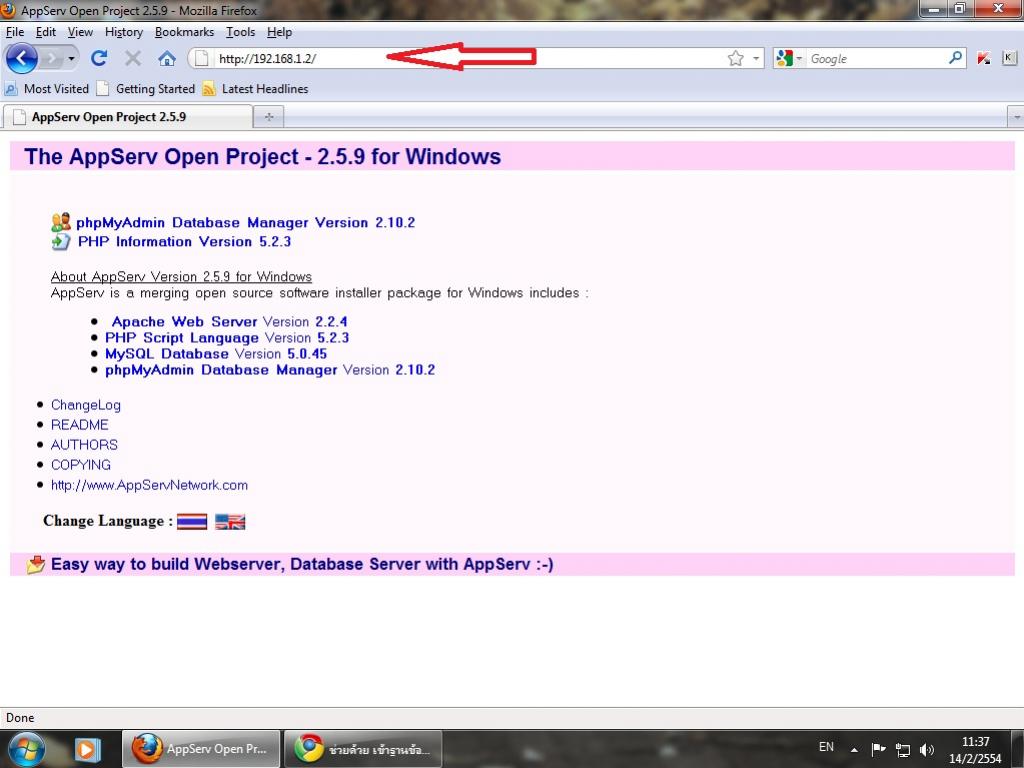Go back with the blue Back arrow

point(21,59)
